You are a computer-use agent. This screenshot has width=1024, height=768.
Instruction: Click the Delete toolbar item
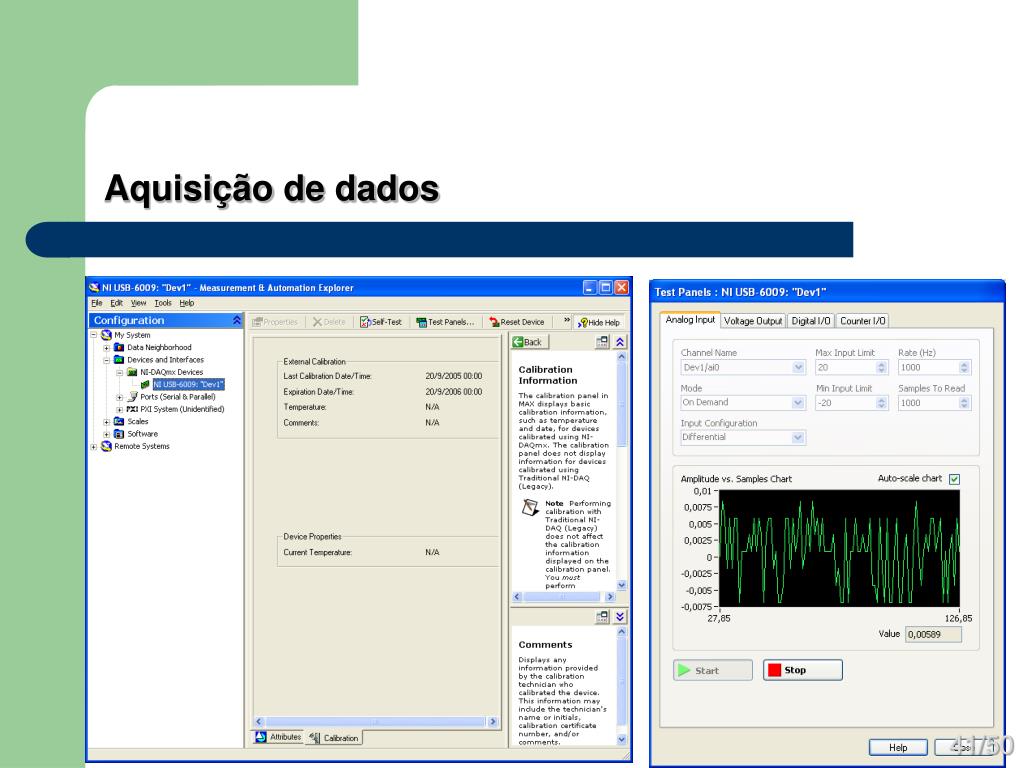(x=329, y=322)
